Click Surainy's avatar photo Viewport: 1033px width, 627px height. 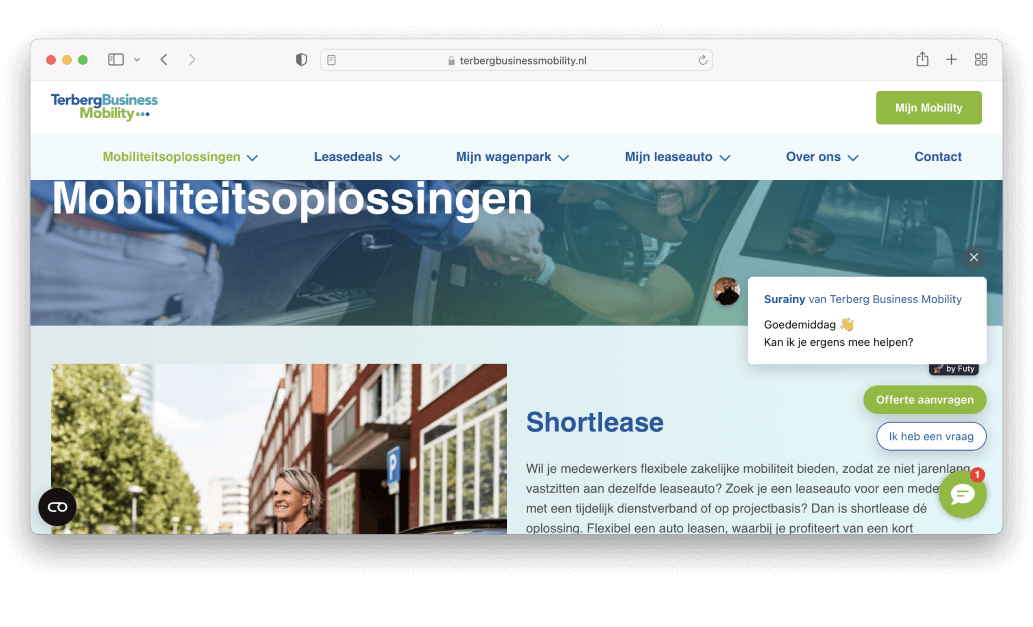727,290
